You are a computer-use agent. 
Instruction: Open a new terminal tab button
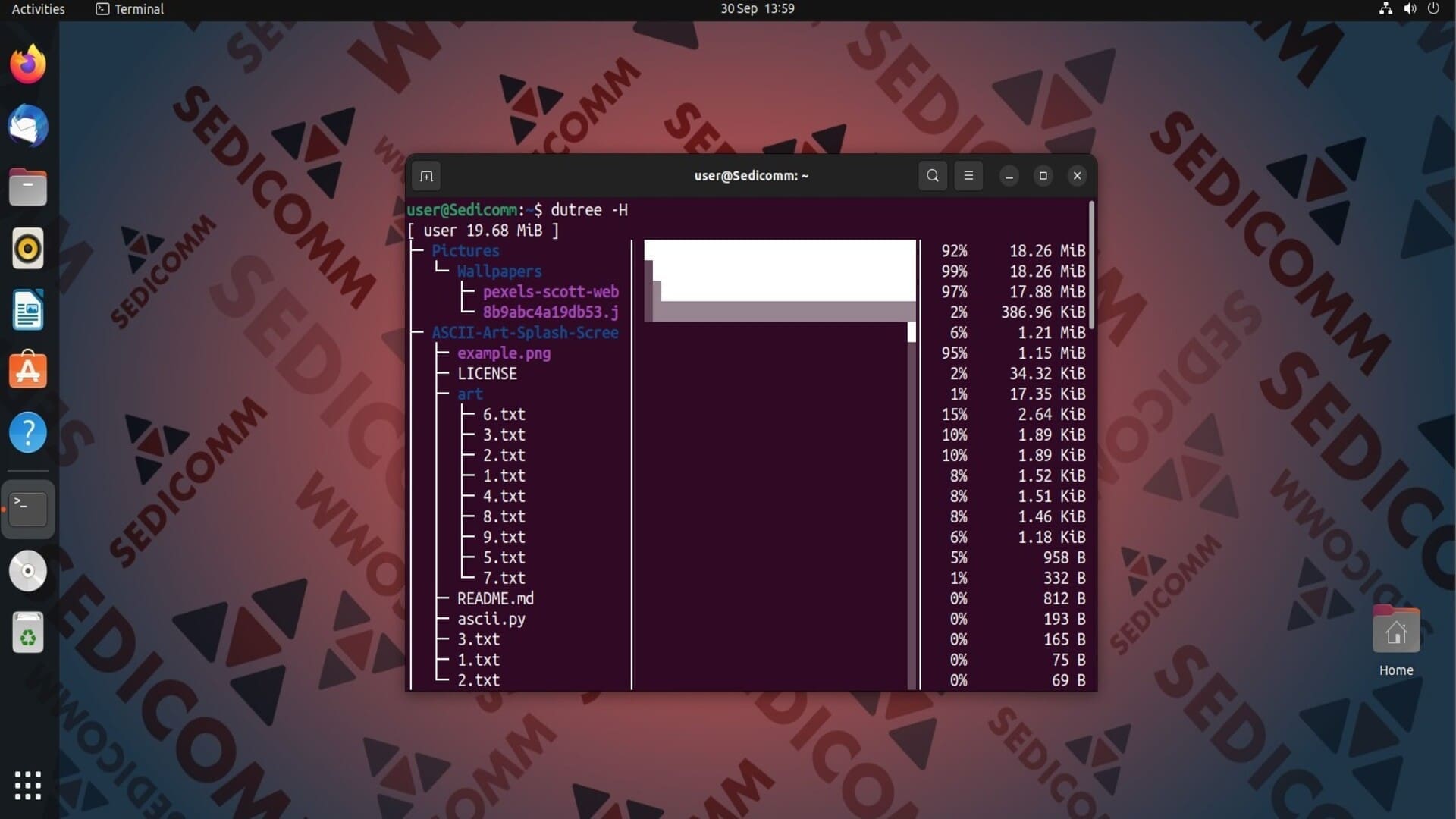tap(427, 176)
